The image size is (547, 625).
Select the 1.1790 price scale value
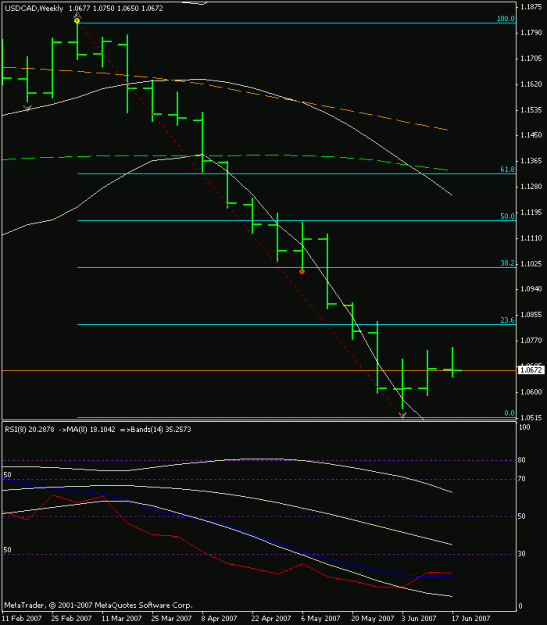(x=531, y=32)
